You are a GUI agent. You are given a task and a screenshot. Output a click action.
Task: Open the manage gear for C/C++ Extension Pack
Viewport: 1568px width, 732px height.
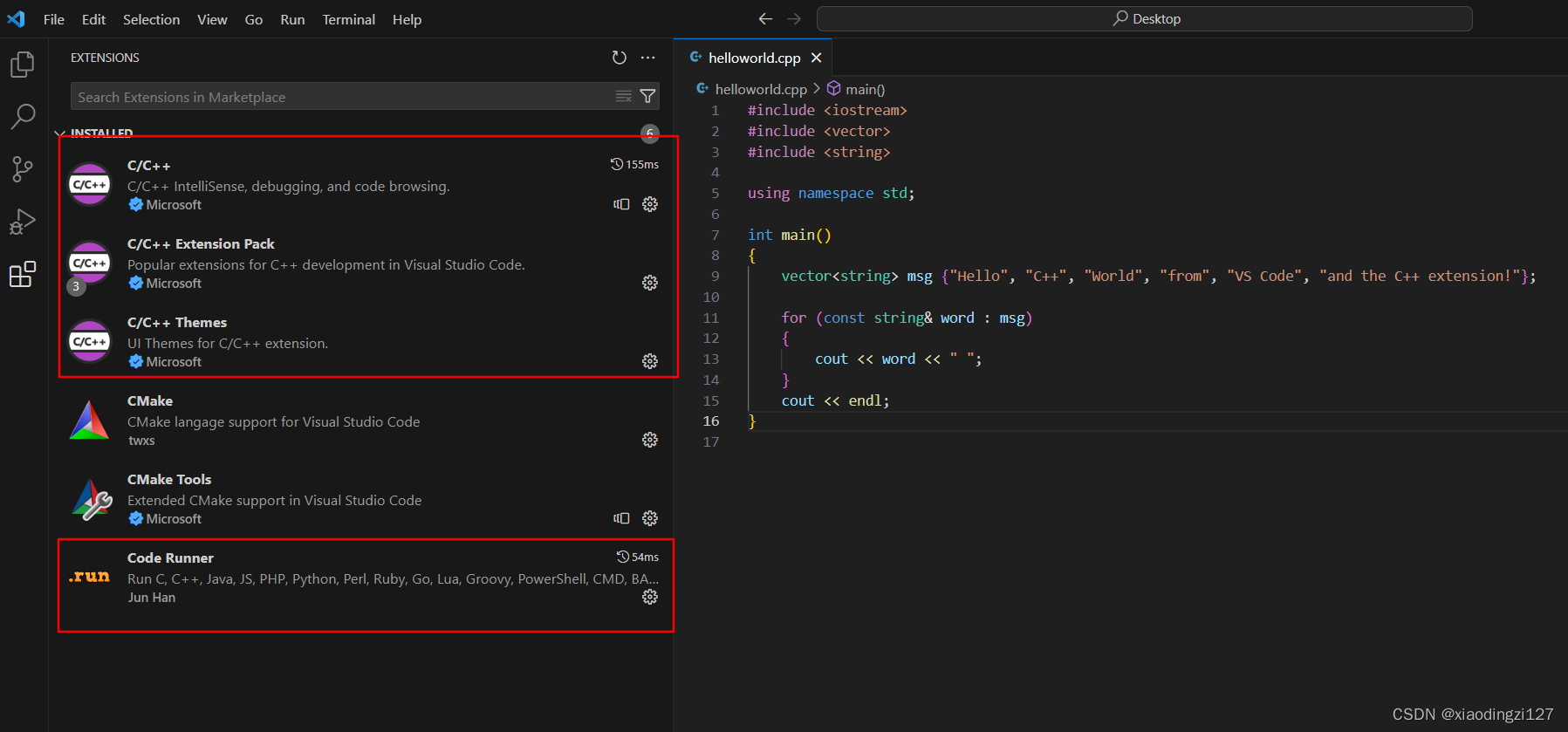pyautogui.click(x=650, y=283)
